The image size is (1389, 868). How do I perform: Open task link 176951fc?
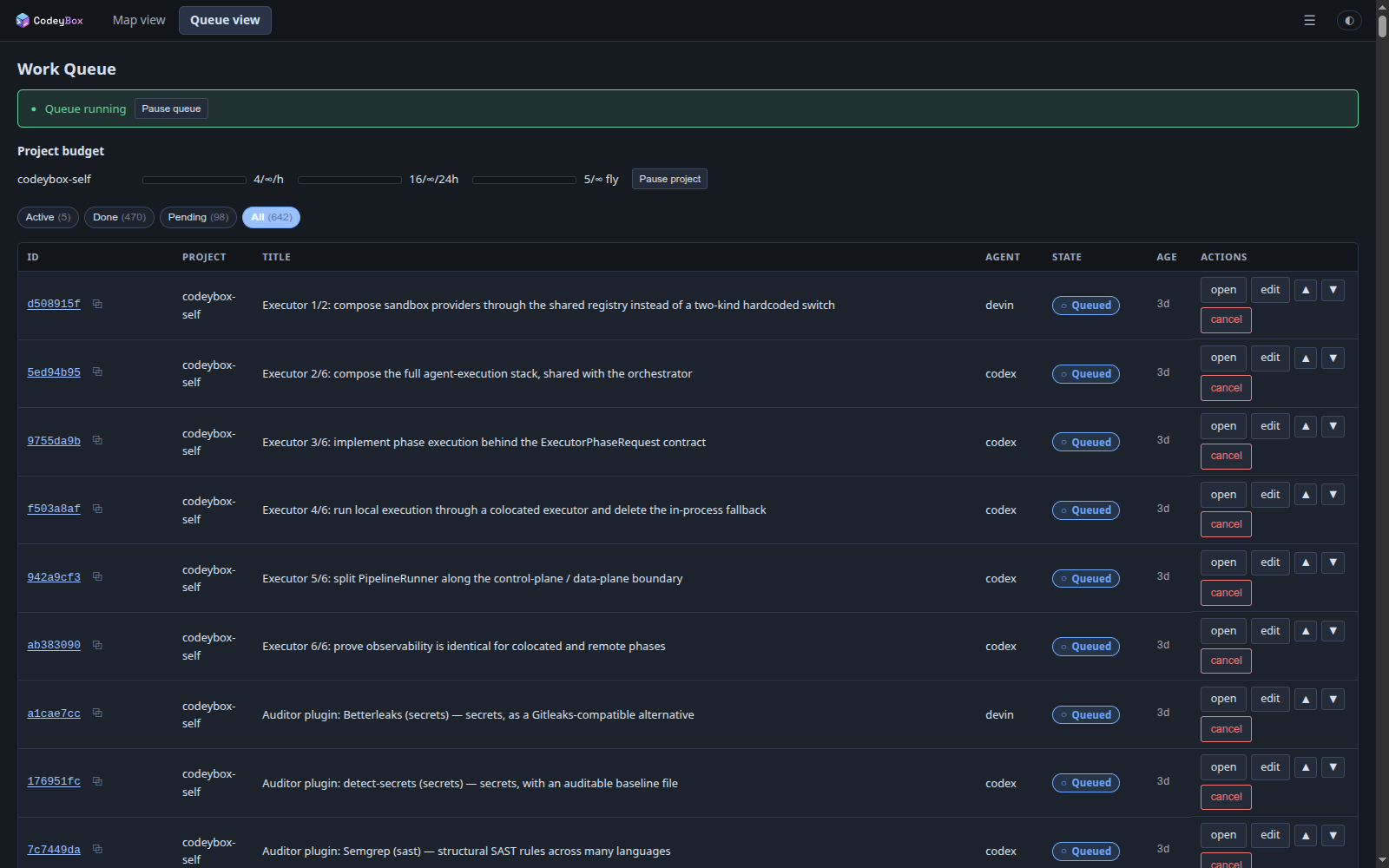(x=54, y=781)
